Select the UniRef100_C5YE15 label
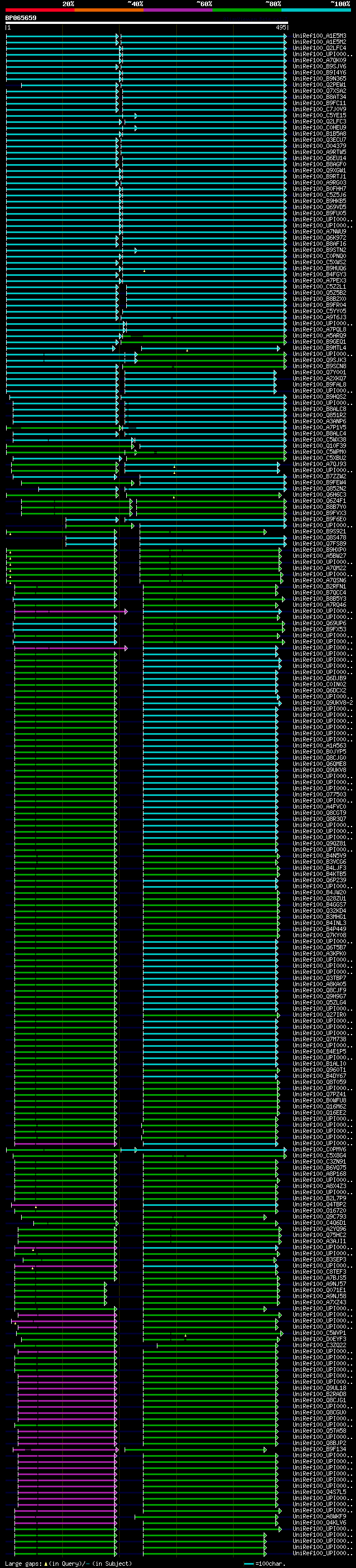Screen dimensions: 356x1568 [319, 115]
